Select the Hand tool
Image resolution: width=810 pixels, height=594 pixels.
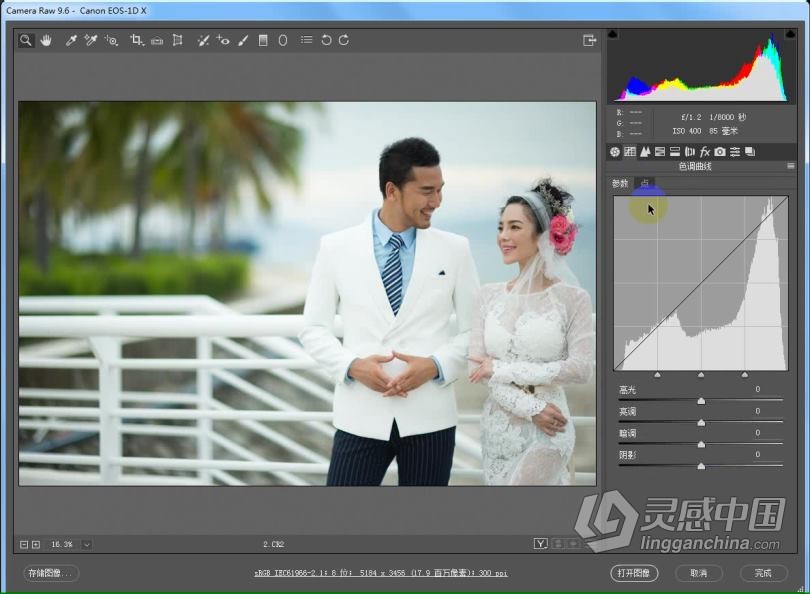(x=46, y=40)
